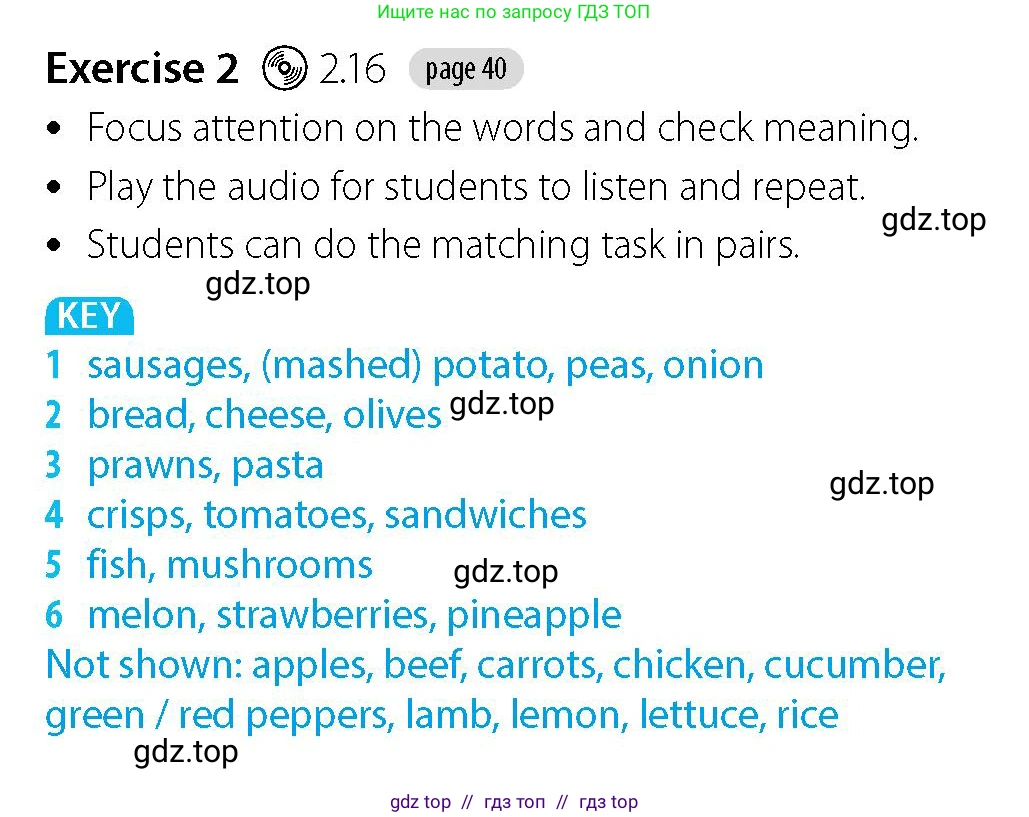Click the blue KEY label

[x=89, y=316]
